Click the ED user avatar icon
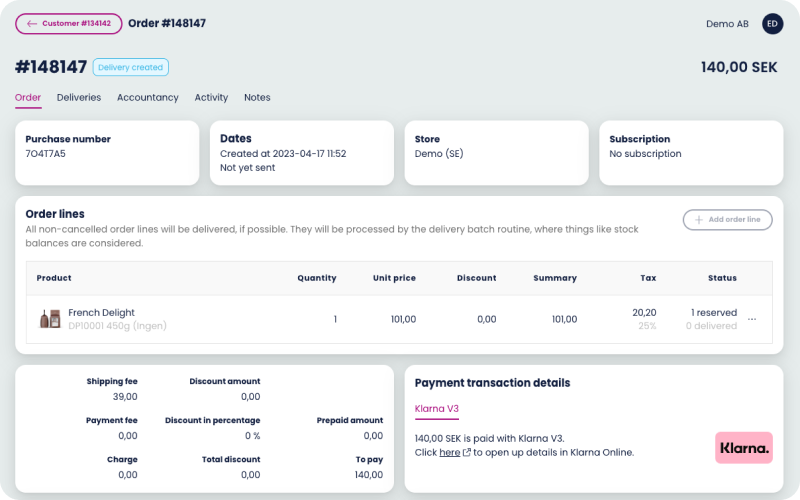This screenshot has width=800, height=500. click(x=772, y=24)
